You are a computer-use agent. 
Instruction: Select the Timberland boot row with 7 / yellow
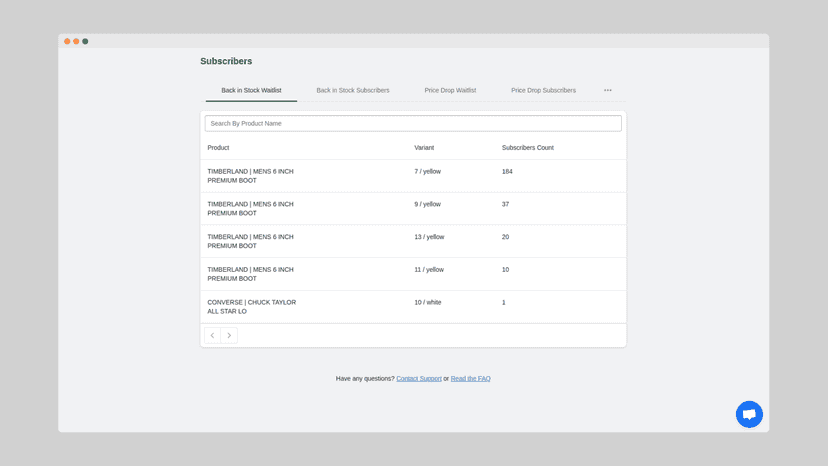point(413,176)
